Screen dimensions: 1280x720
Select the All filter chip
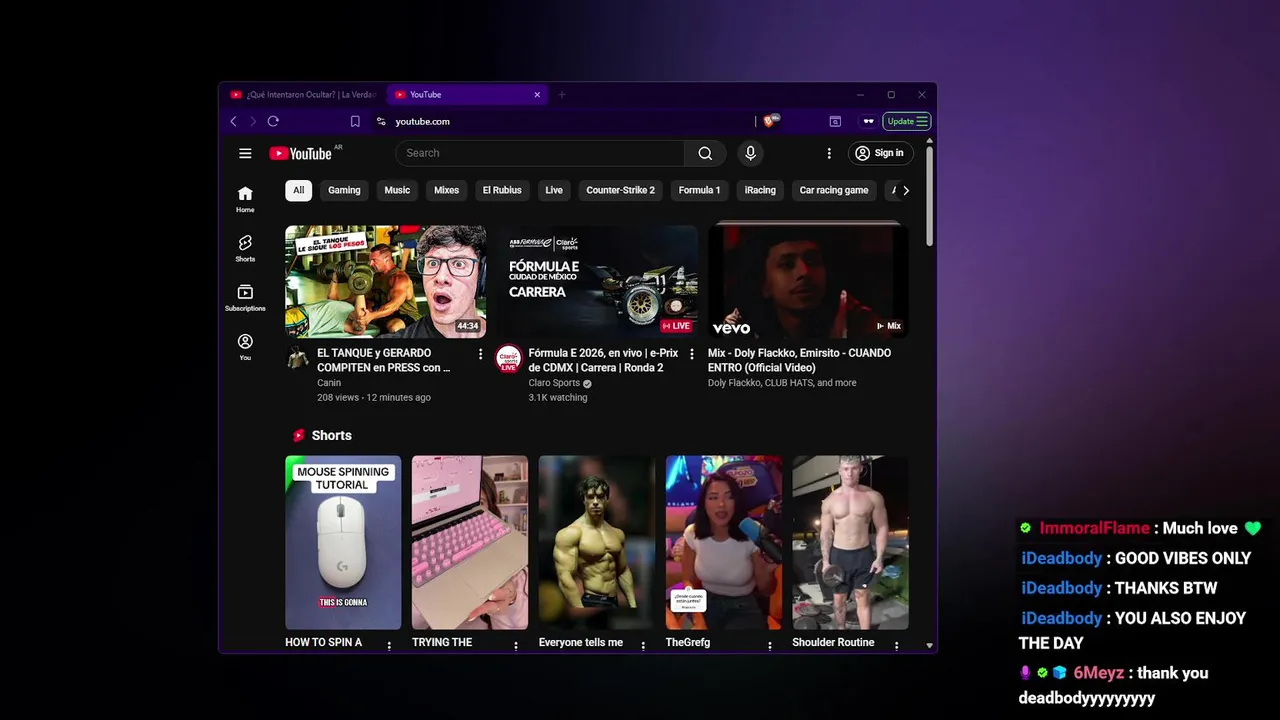pyautogui.click(x=298, y=190)
